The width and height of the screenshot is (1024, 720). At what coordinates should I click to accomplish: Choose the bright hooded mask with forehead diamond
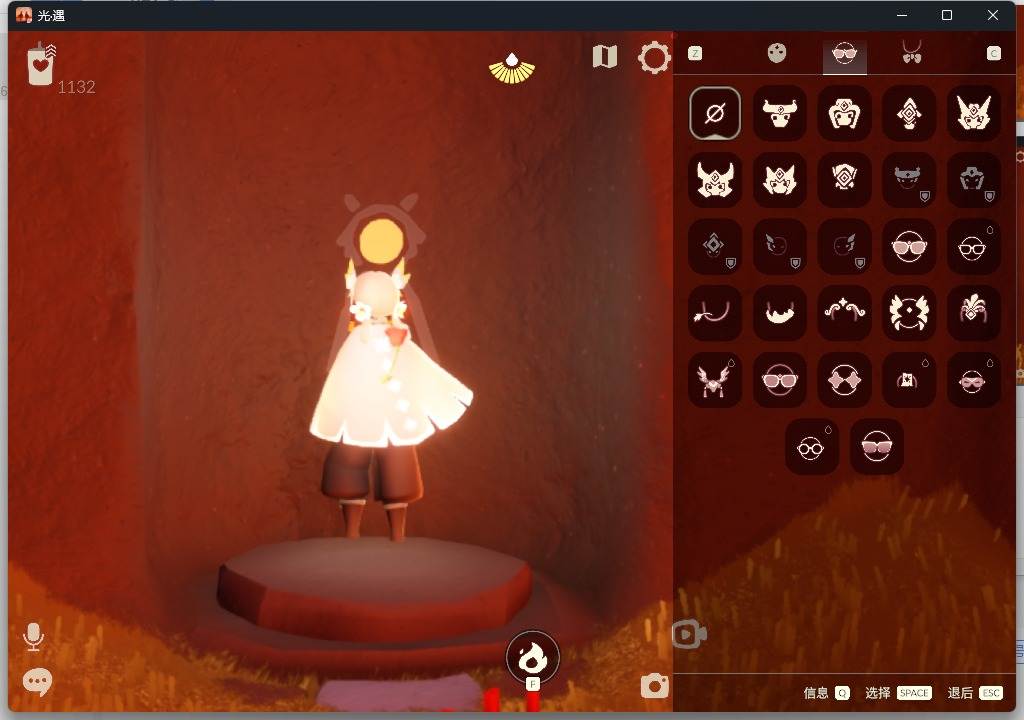pyautogui.click(x=844, y=113)
